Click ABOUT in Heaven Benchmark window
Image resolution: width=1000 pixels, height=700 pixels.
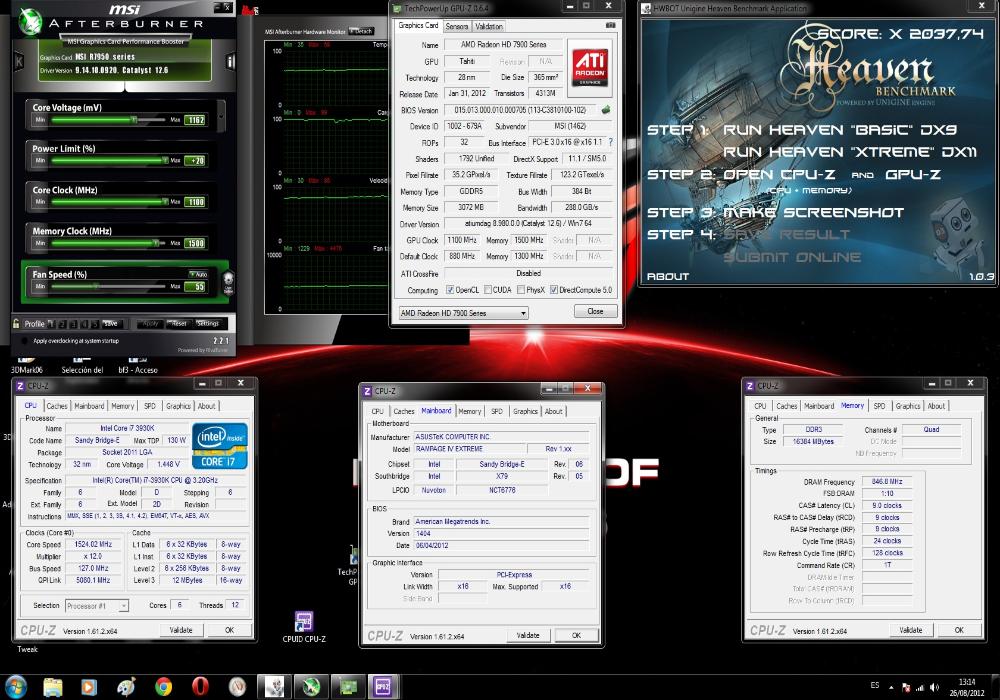[x=668, y=276]
